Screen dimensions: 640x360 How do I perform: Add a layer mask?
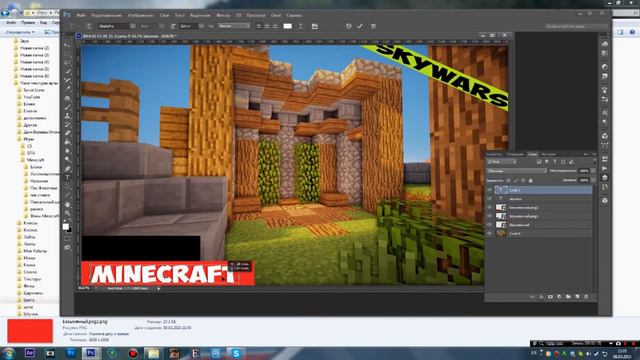[550, 297]
